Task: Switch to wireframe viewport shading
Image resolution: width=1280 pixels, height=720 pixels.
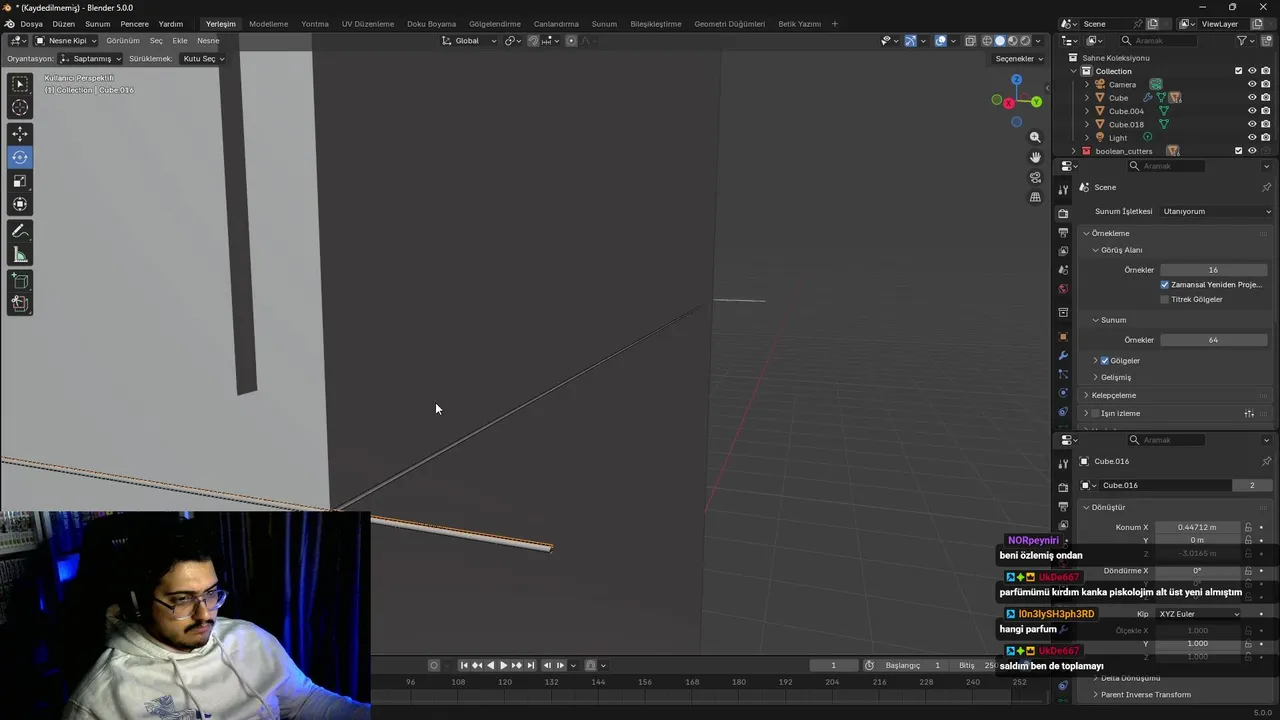Action: pos(987,41)
